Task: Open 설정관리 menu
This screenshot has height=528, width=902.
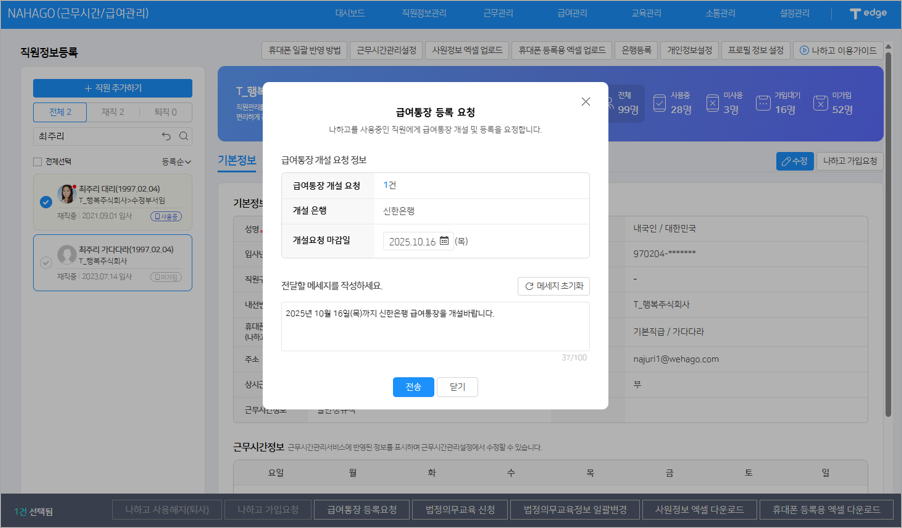Action: (x=795, y=13)
